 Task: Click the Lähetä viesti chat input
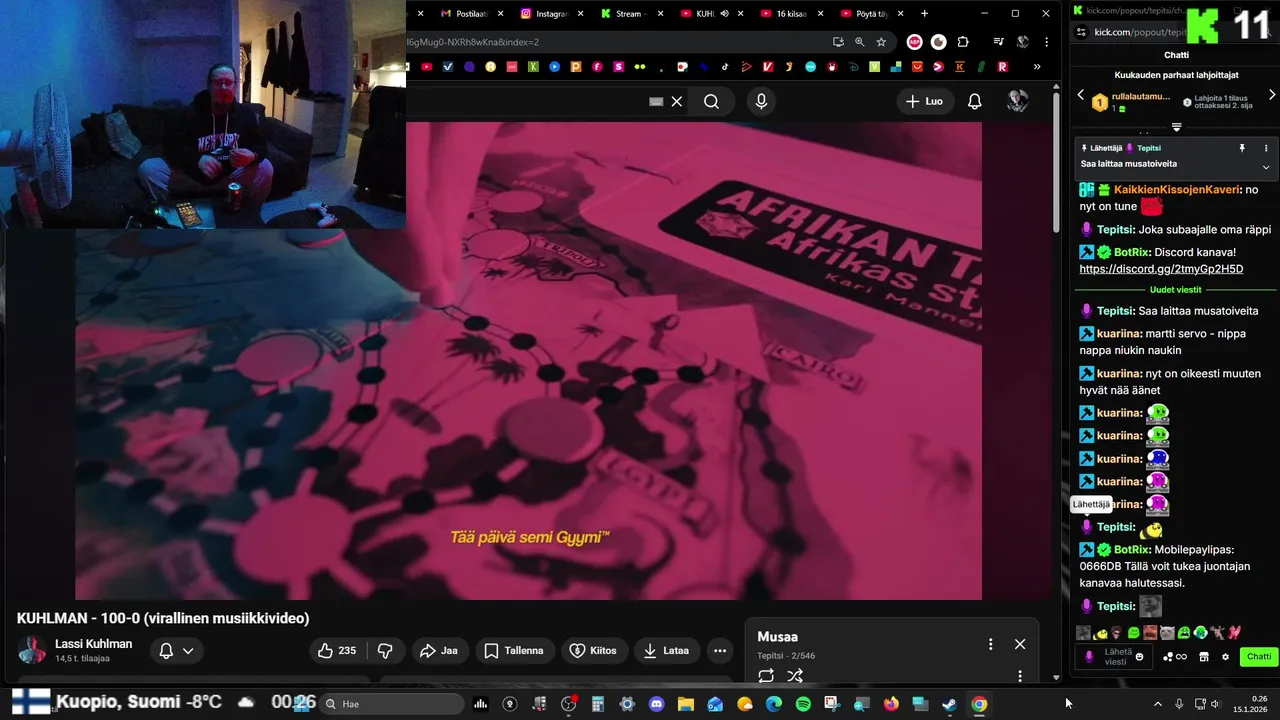pyautogui.click(x=1115, y=657)
